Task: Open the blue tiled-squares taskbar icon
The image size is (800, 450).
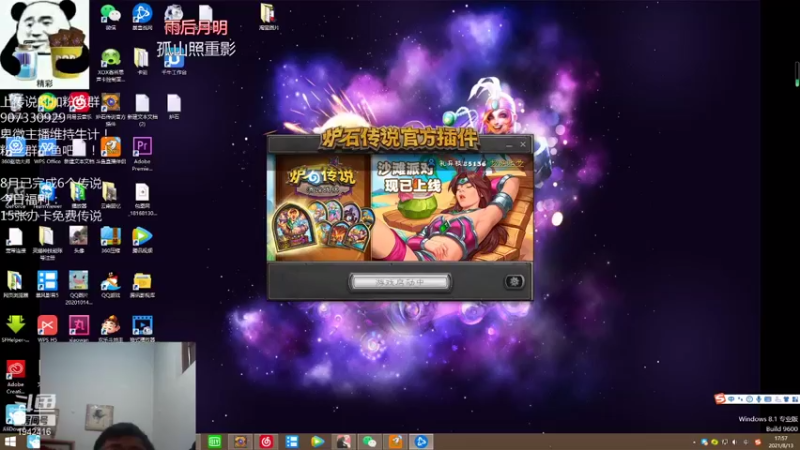Action: [x=292, y=442]
